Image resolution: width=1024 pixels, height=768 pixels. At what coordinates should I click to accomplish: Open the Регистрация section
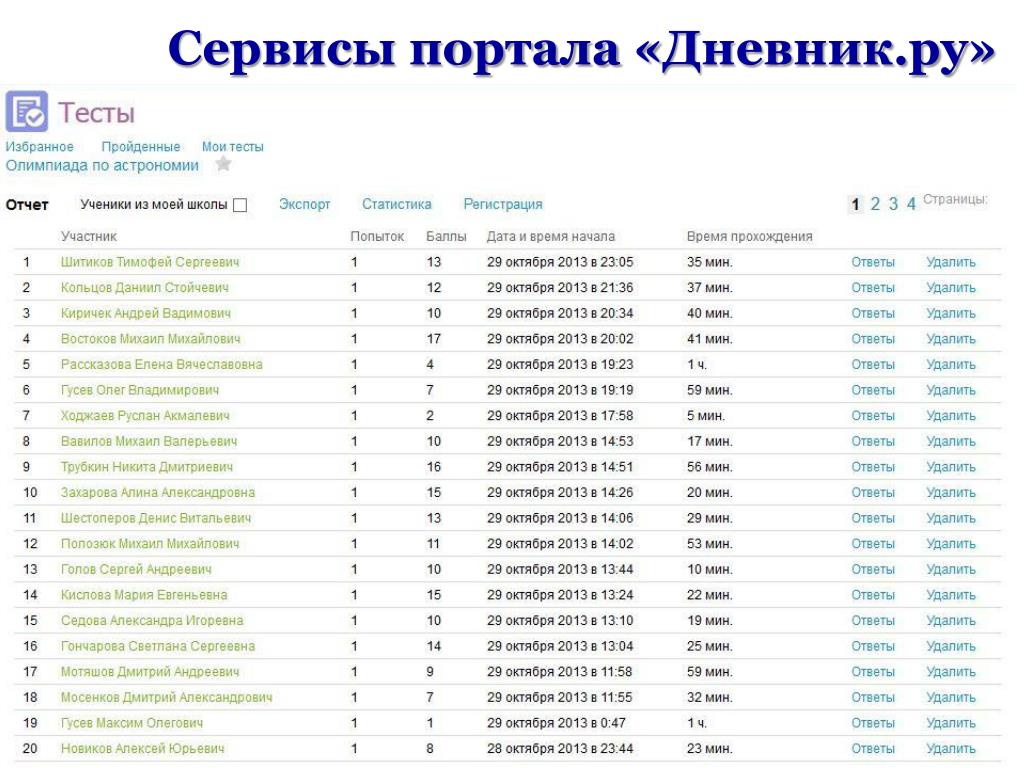[x=503, y=204]
